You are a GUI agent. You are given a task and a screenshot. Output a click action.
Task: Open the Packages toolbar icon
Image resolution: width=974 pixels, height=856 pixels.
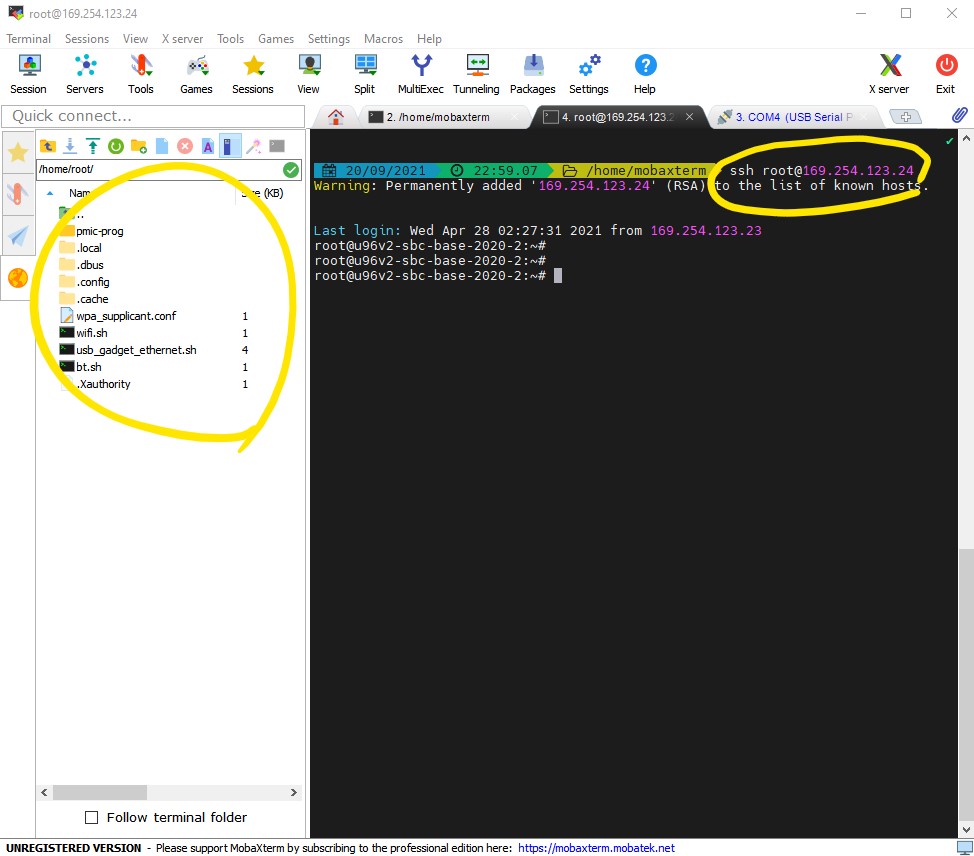[533, 74]
